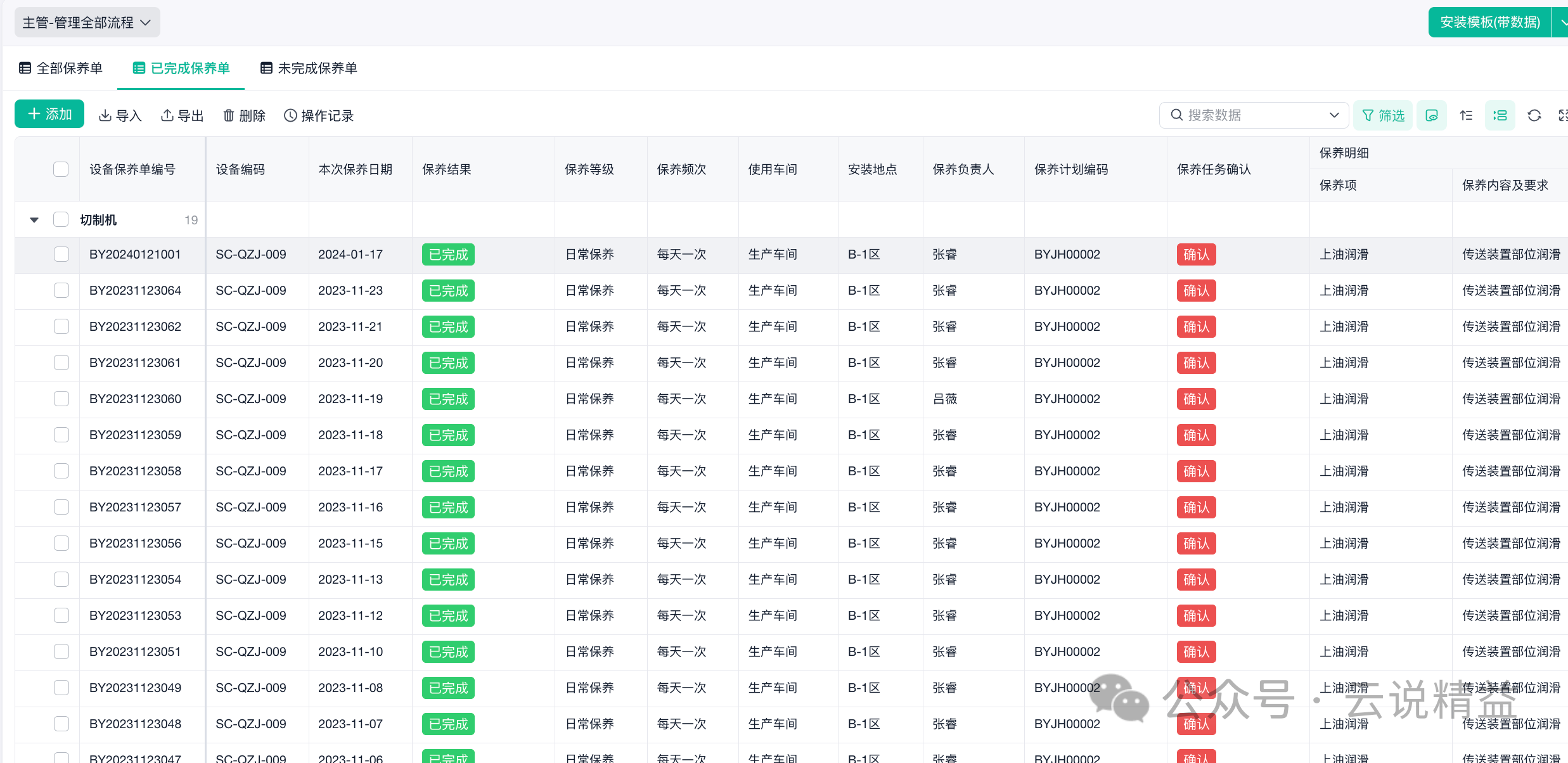Select the checkbox for BY20231123060
1568x763 pixels.
tap(61, 399)
